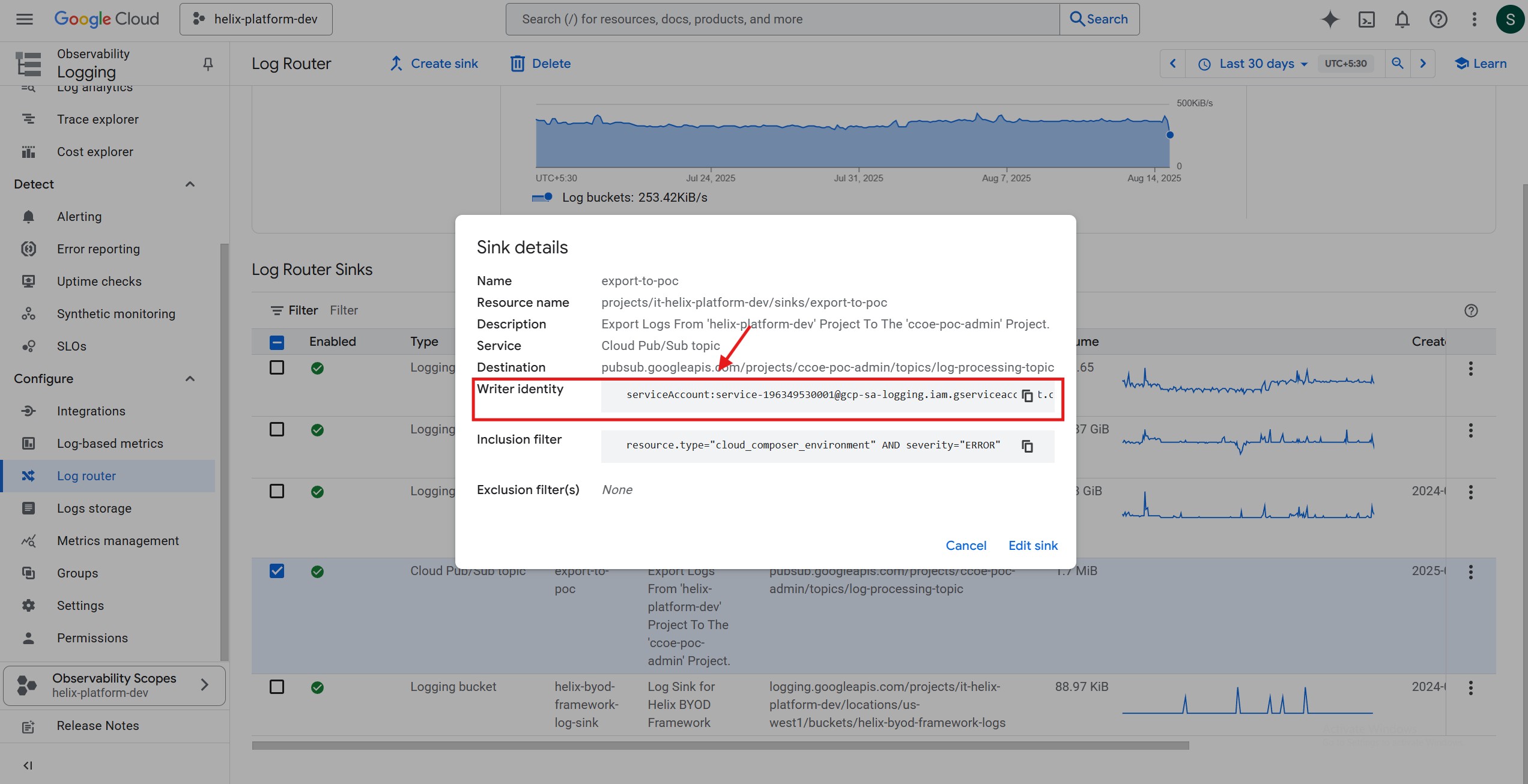
Task: Open the Gemini sparkle assistant icon
Action: (x=1330, y=19)
